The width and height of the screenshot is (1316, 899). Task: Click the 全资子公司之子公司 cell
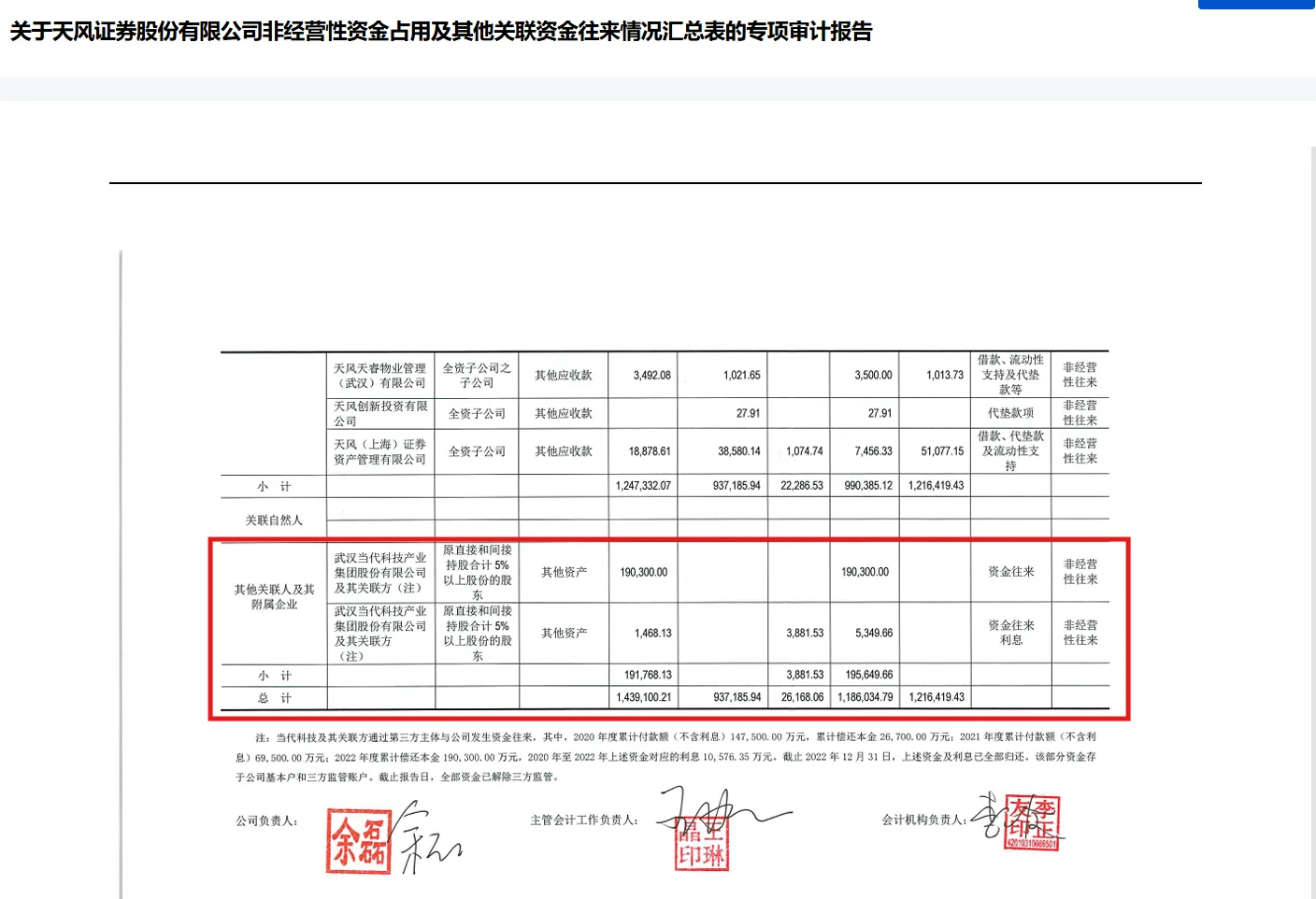[477, 376]
